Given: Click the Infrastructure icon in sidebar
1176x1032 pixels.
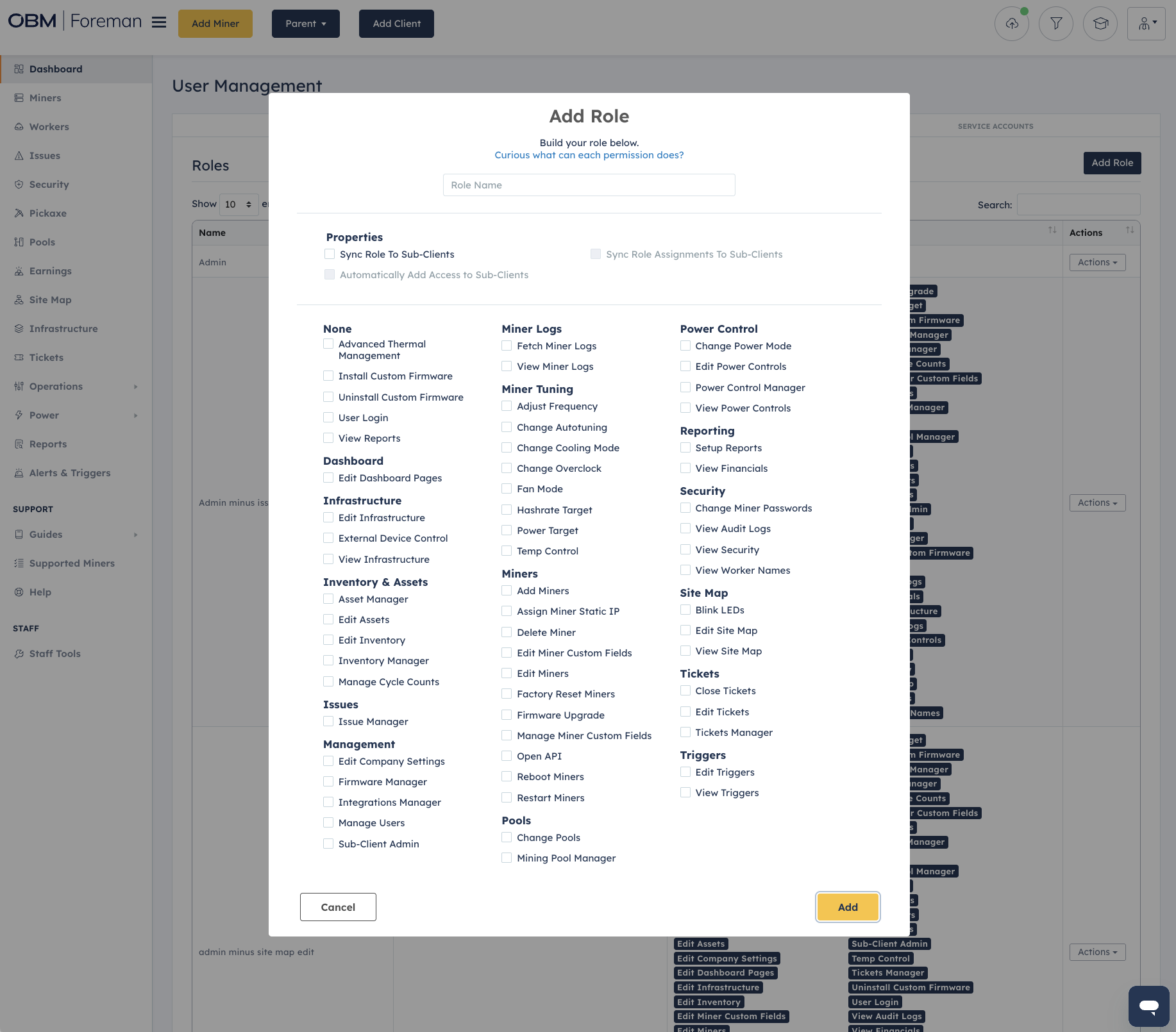Looking at the screenshot, I should tap(19, 329).
